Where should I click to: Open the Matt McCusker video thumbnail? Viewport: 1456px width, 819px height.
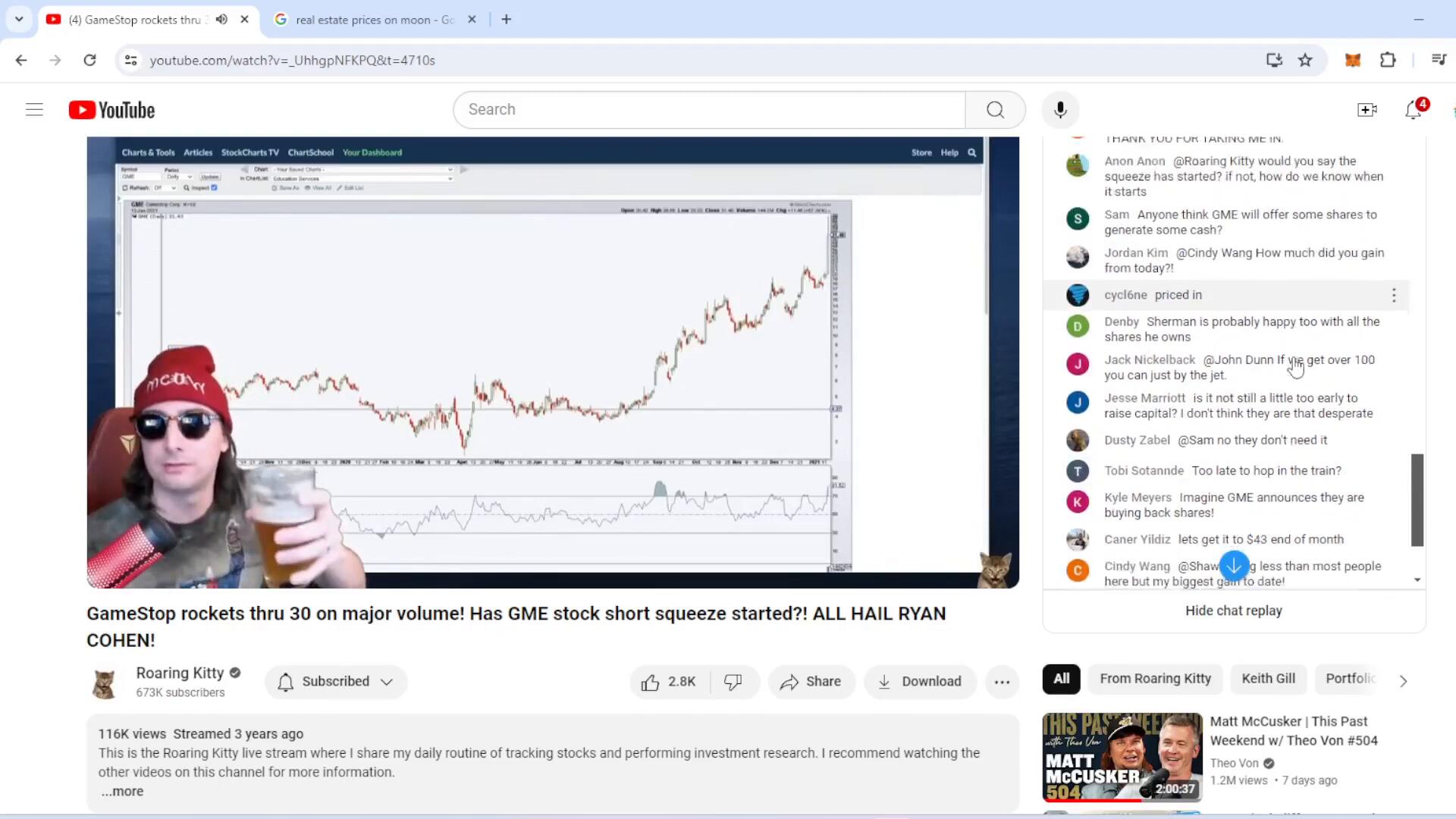pos(1122,757)
